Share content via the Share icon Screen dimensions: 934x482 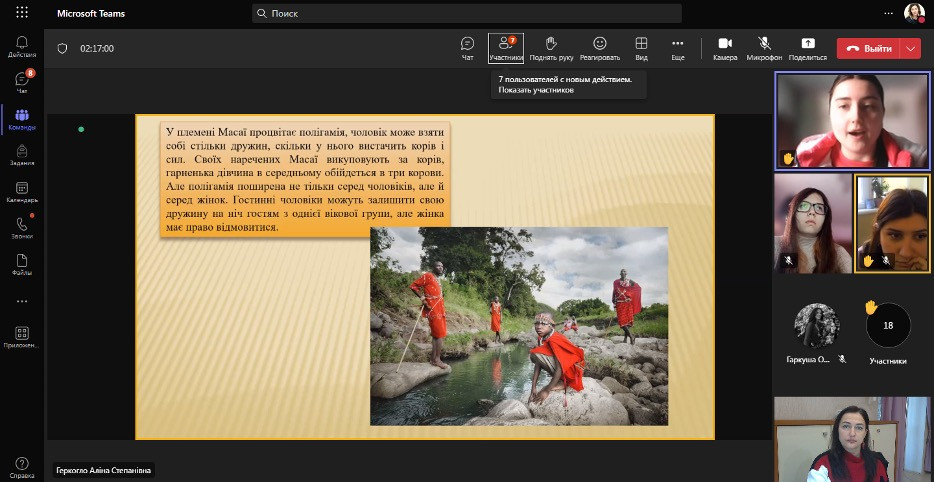[x=807, y=47]
